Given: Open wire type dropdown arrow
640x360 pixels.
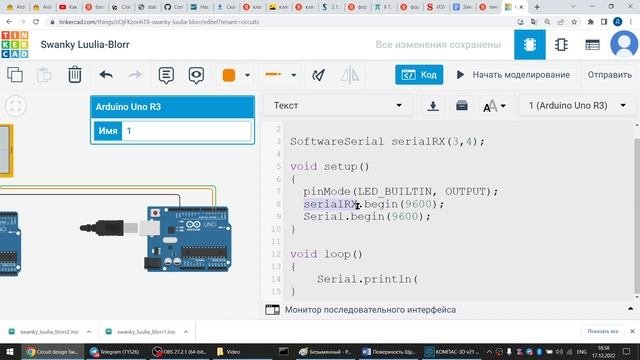Looking at the screenshot, I should point(293,75).
